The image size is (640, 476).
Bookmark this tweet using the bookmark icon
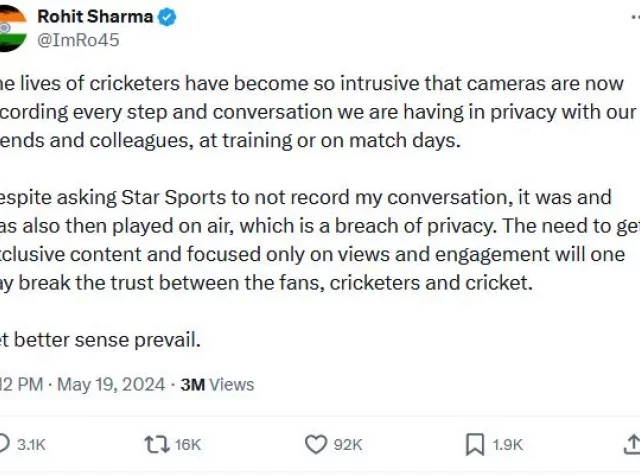coord(475,445)
